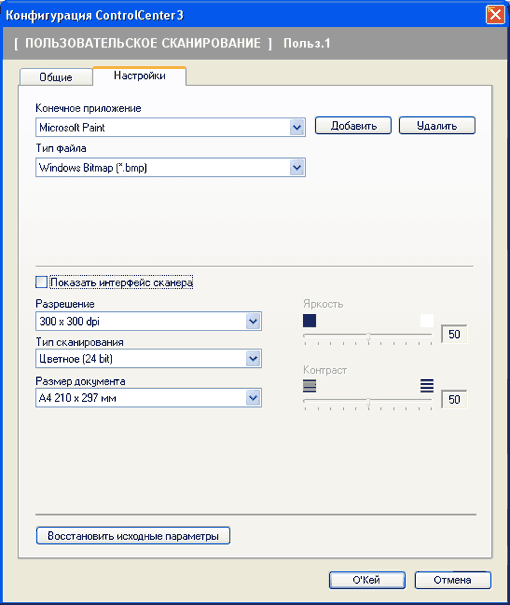Click the Добавить button

coord(353,126)
